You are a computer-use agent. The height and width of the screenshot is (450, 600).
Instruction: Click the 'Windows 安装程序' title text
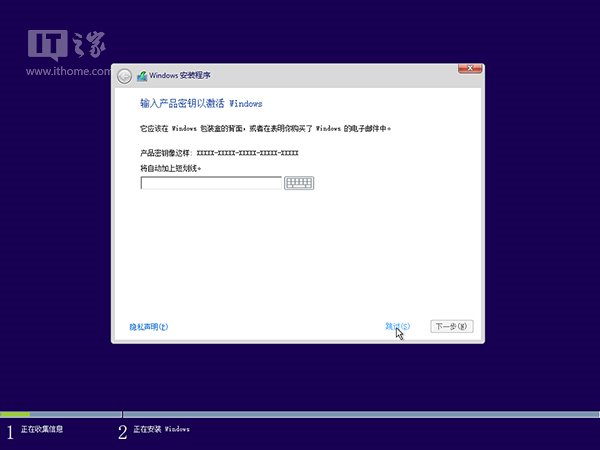180,76
